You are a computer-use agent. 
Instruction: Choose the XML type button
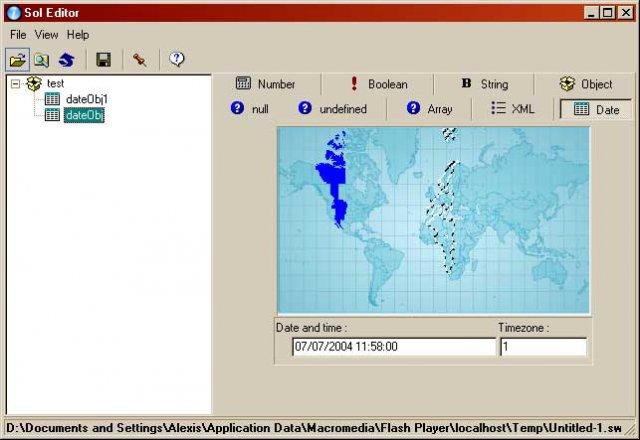click(513, 109)
